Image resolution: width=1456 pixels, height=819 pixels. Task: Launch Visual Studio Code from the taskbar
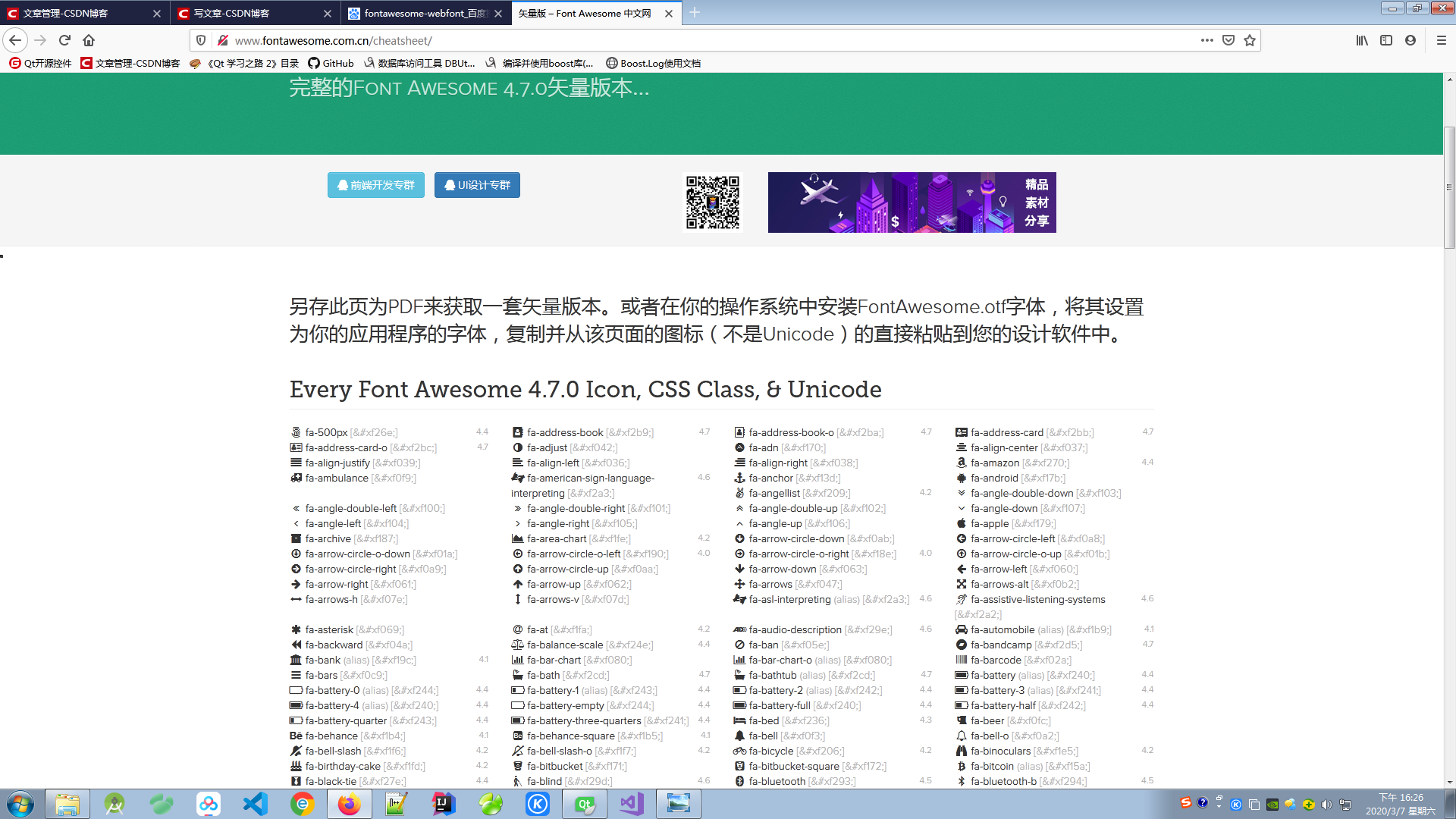(255, 804)
